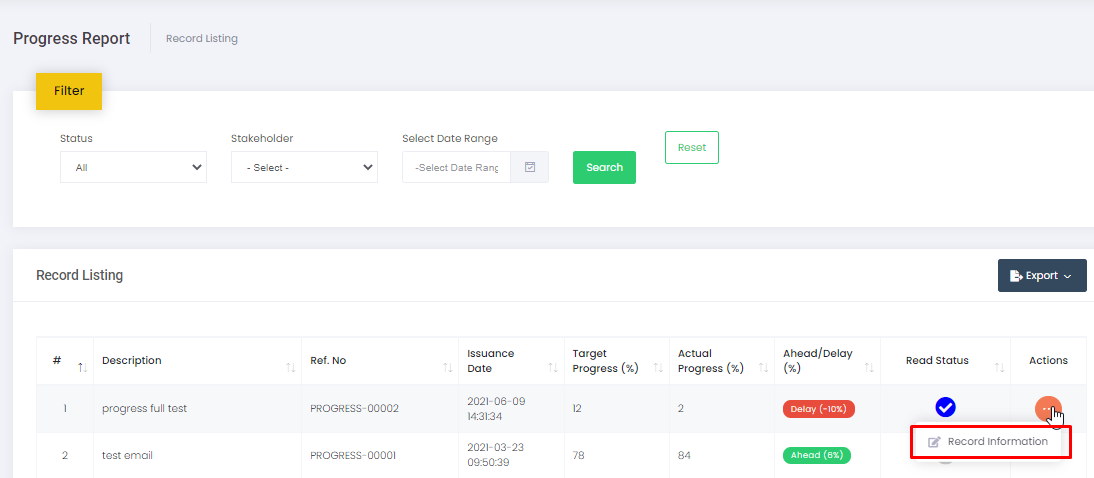Sort by the Actual Progress column arrows

point(764,368)
